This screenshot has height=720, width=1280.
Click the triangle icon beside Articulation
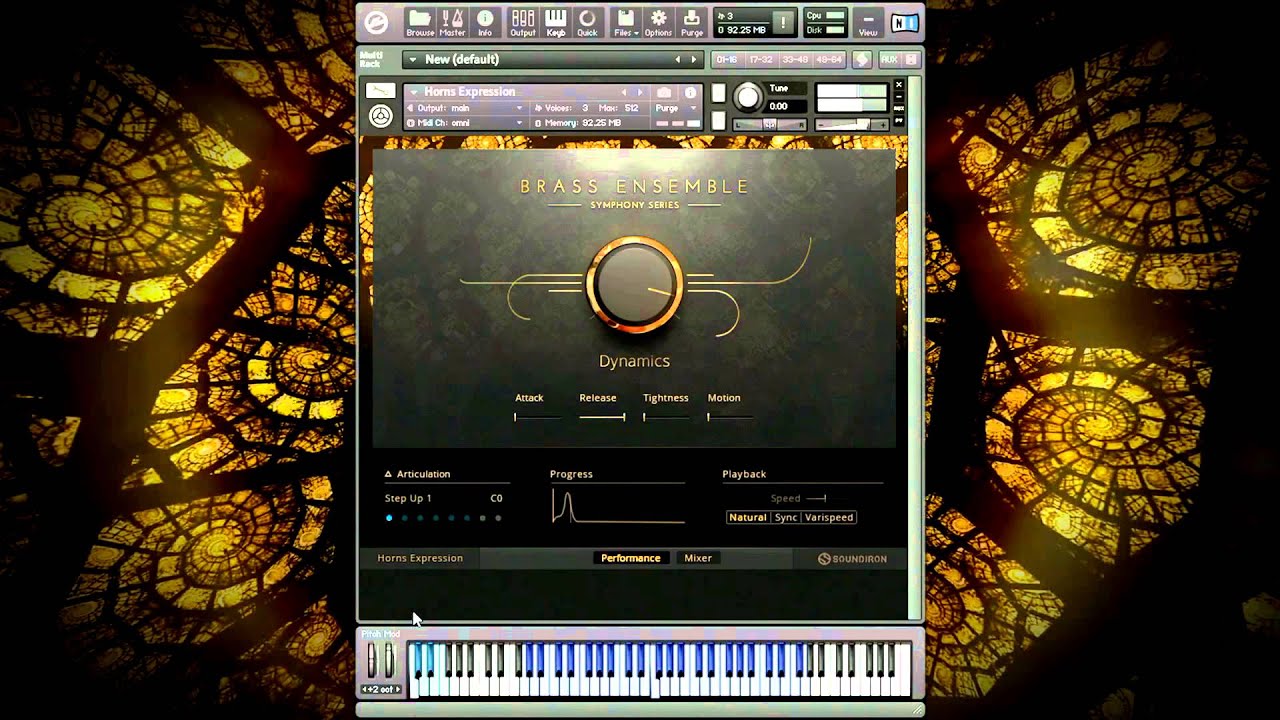388,474
